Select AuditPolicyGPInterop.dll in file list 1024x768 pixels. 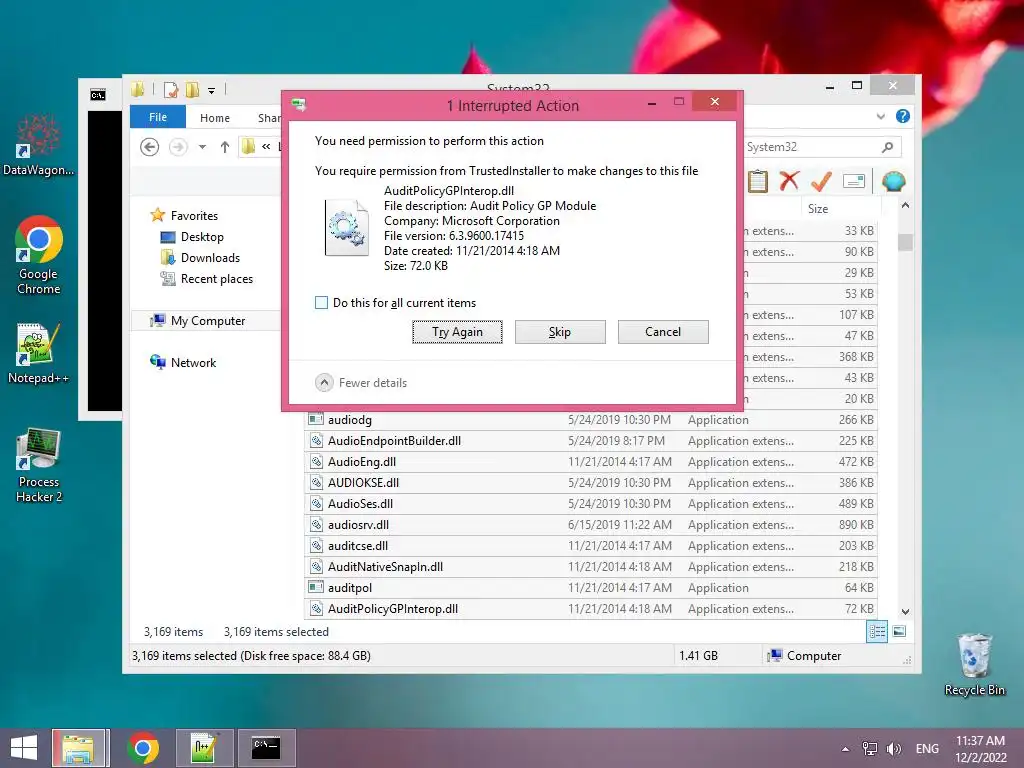(591, 609)
